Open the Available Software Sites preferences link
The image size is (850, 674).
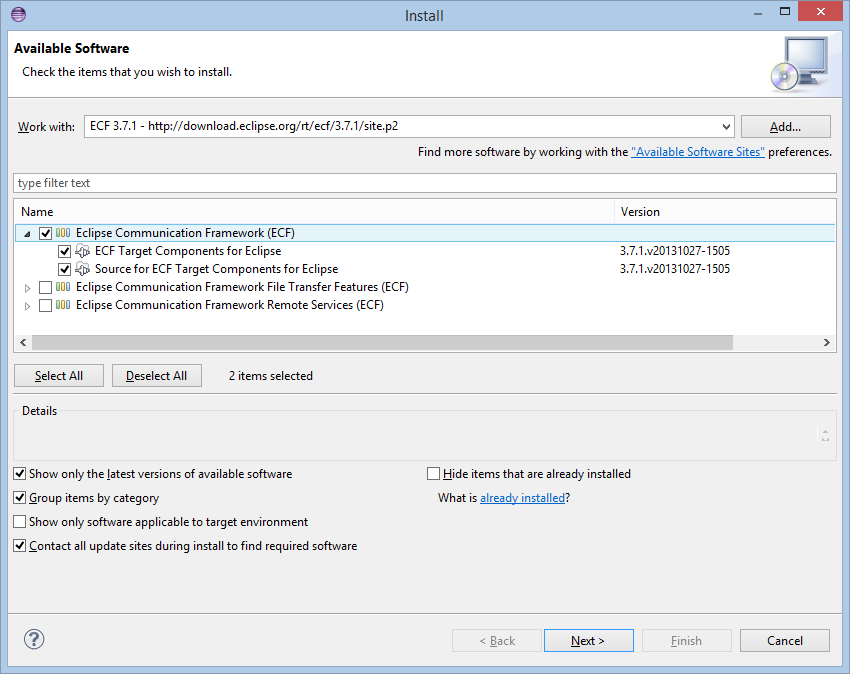tap(698, 152)
